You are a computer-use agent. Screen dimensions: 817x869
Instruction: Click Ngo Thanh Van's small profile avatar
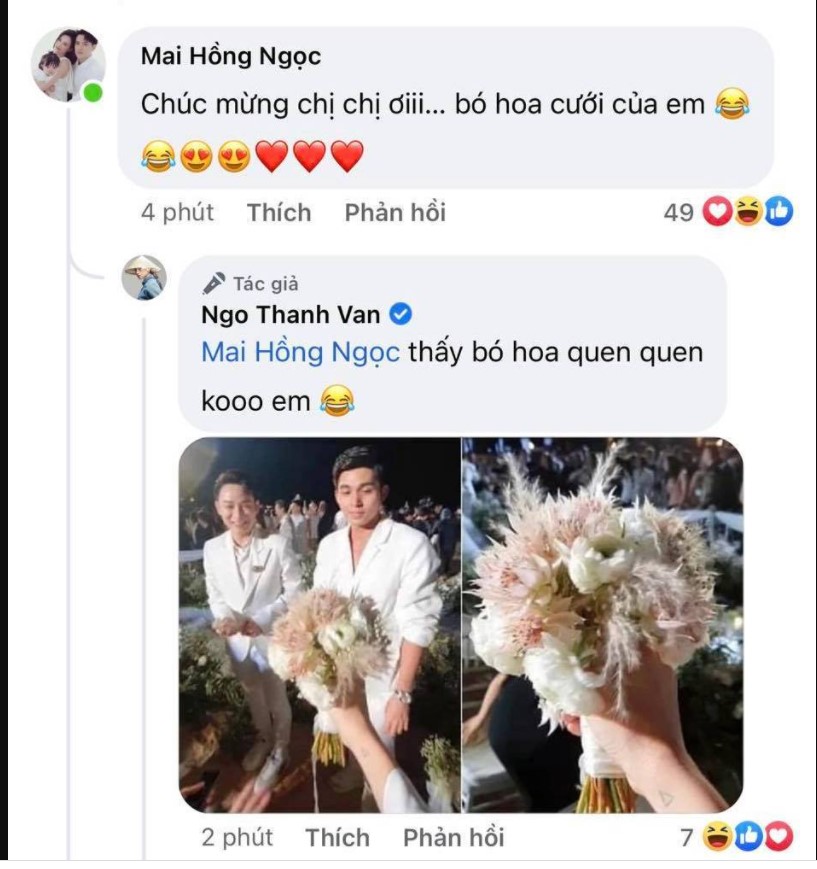[143, 277]
